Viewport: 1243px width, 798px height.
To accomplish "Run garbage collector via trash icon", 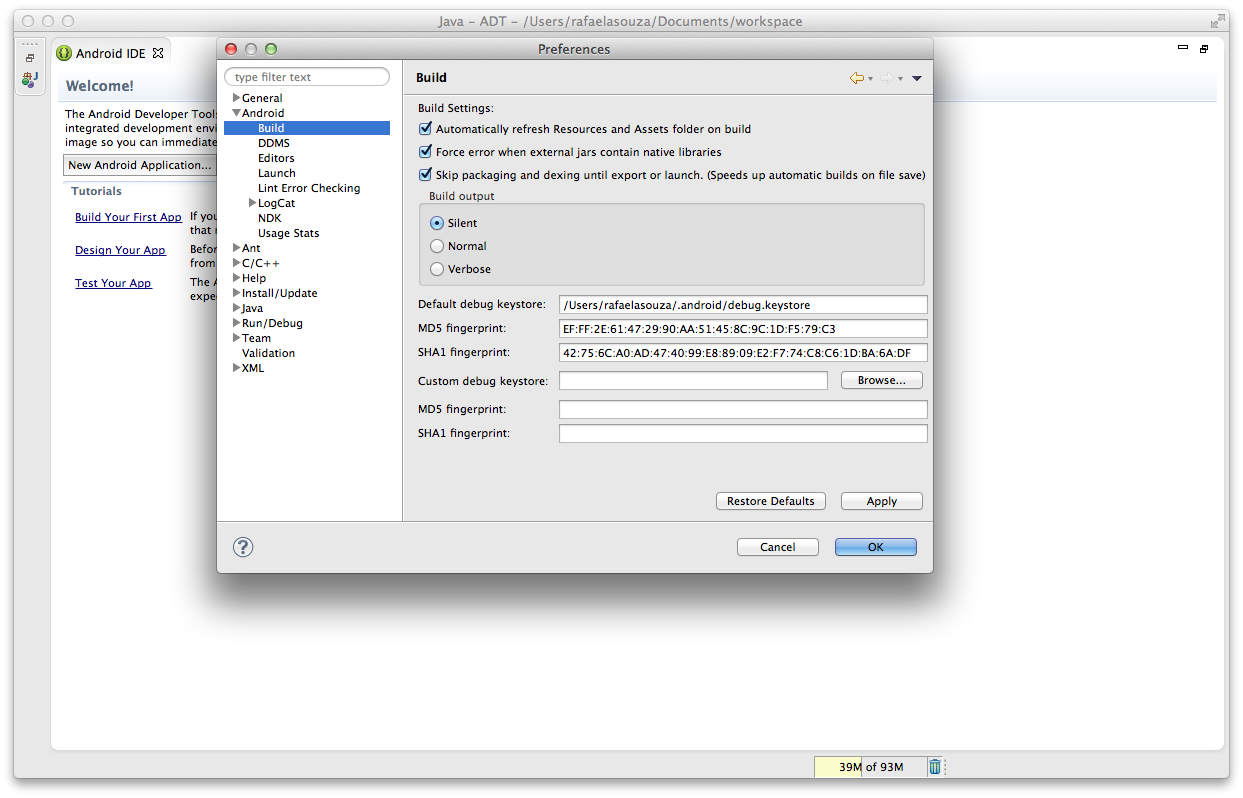I will coord(934,767).
